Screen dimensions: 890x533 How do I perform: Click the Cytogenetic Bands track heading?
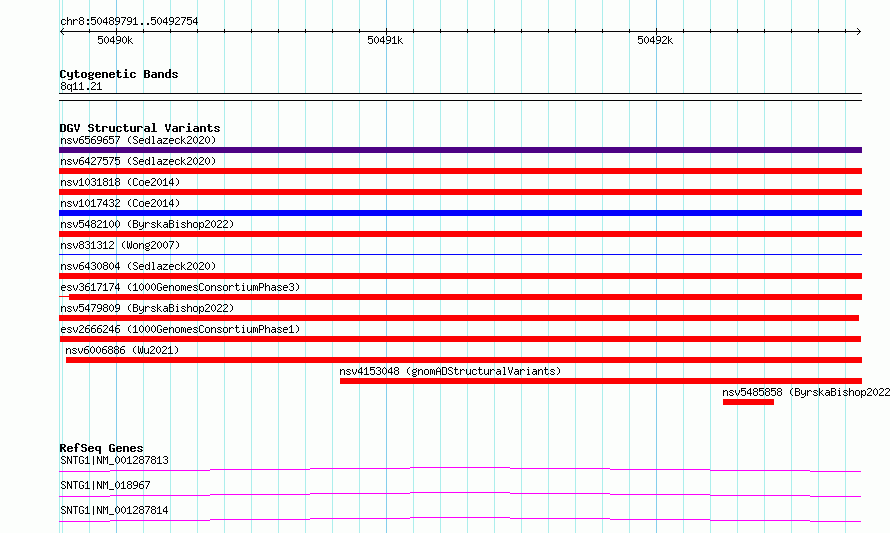pyautogui.click(x=119, y=74)
